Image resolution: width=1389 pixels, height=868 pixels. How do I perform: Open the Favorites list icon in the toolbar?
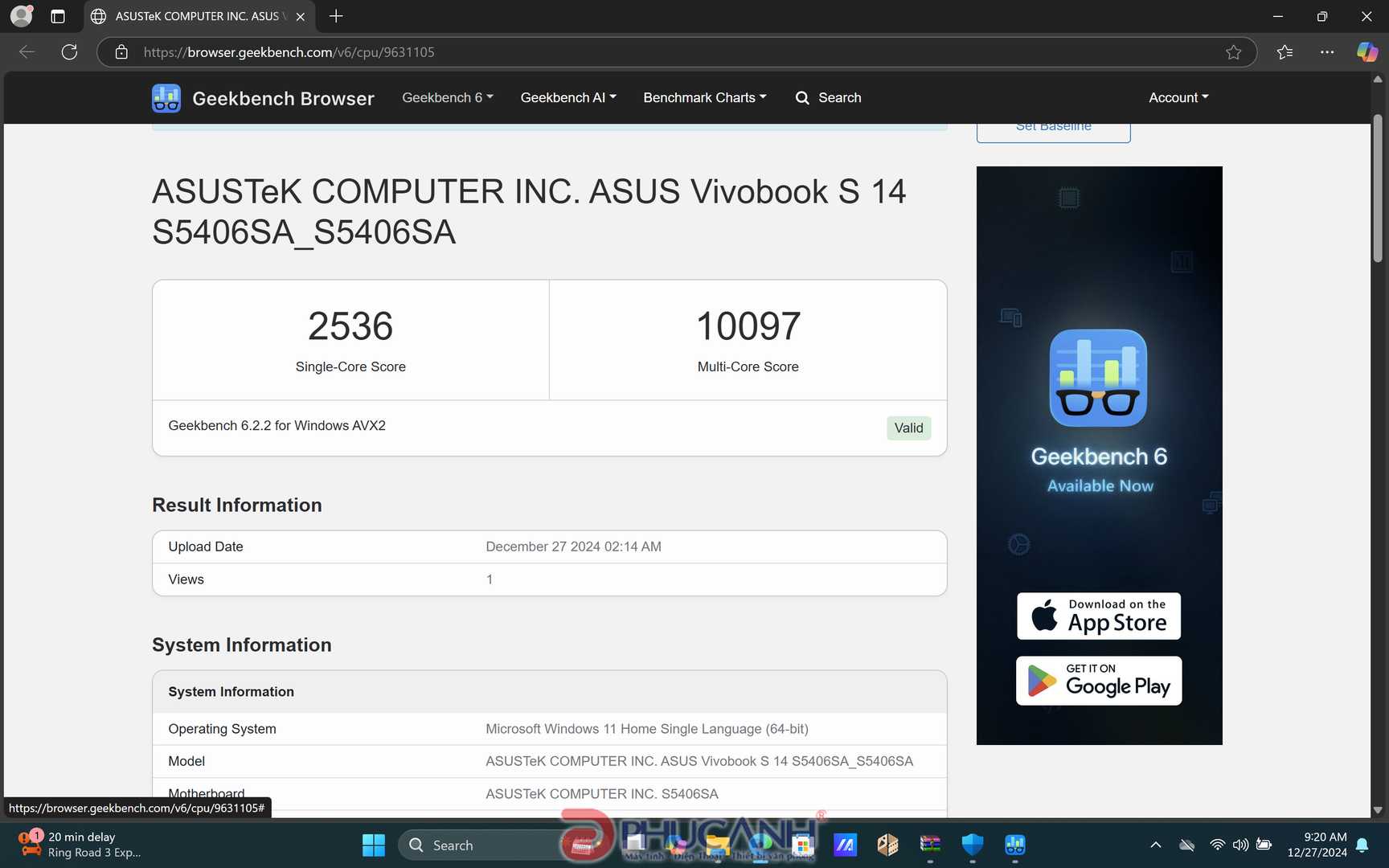click(x=1285, y=52)
